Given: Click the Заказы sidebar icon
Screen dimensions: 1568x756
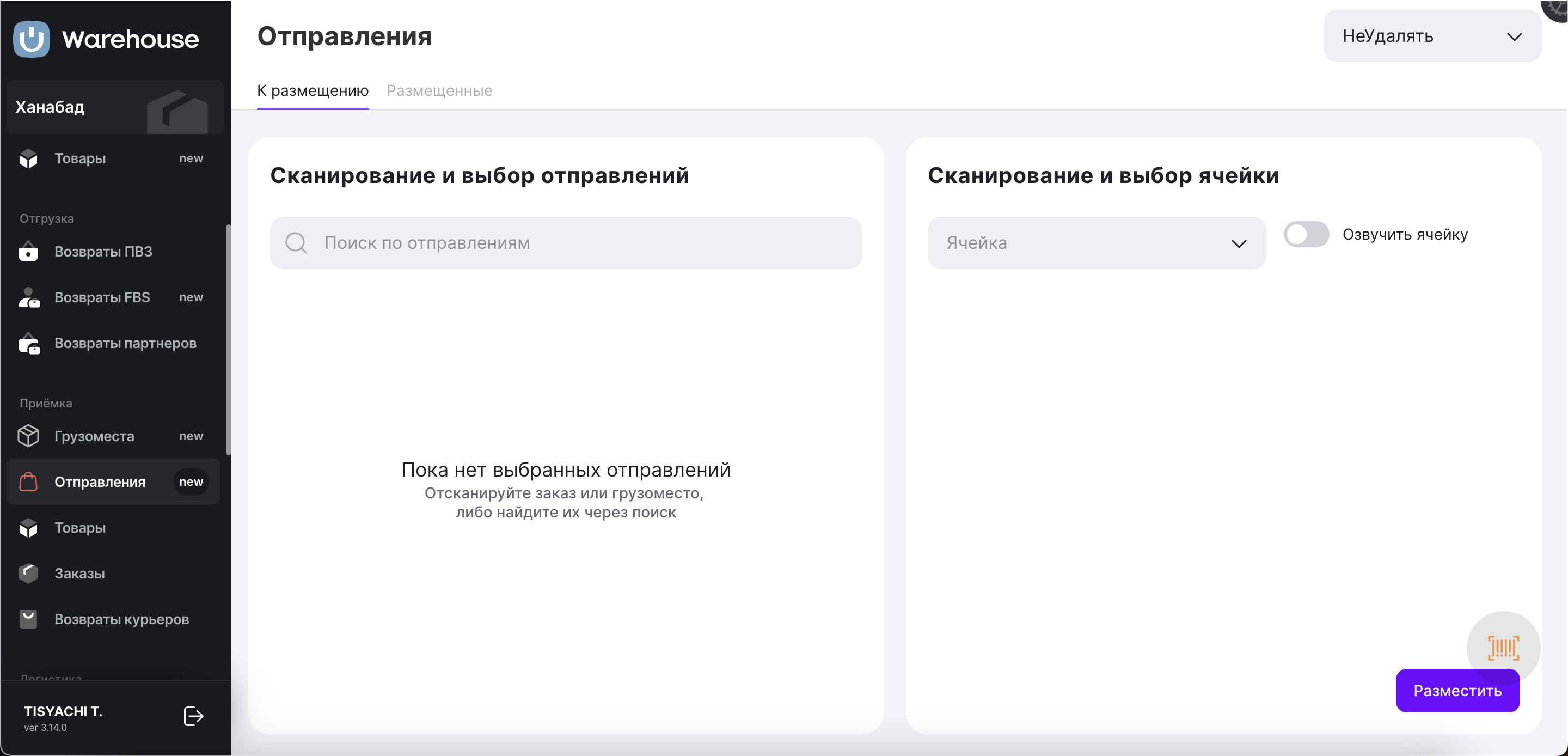Looking at the screenshot, I should pyautogui.click(x=28, y=573).
